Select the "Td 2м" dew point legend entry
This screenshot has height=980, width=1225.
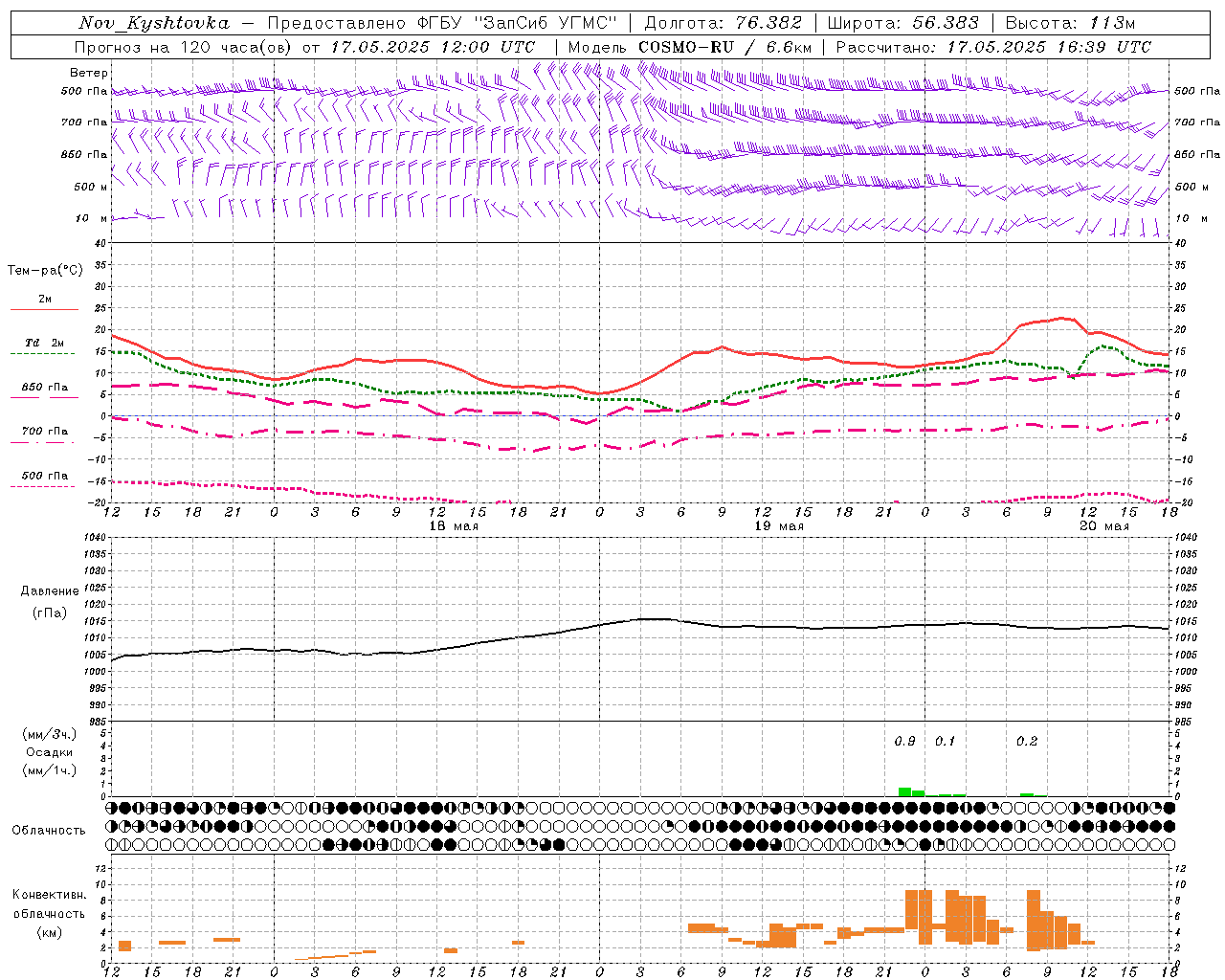[x=45, y=343]
